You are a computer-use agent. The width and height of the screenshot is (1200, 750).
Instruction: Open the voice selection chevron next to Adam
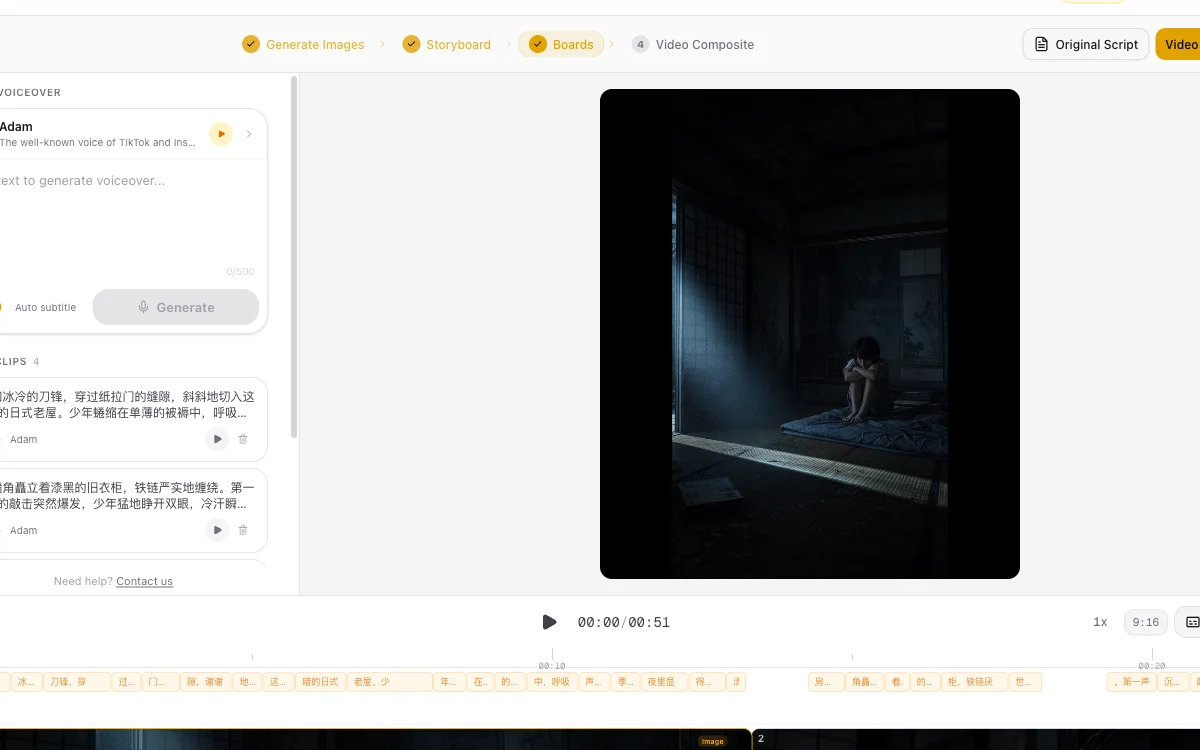pyautogui.click(x=249, y=134)
